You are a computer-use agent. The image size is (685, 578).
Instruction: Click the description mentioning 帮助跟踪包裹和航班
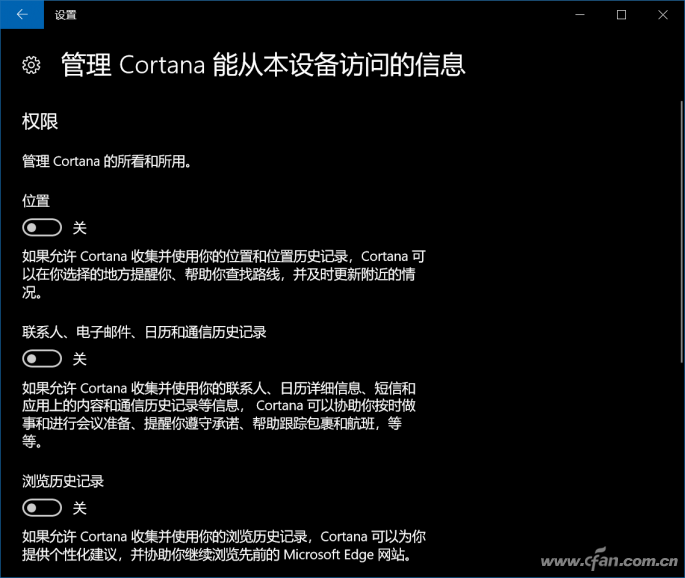(219, 414)
